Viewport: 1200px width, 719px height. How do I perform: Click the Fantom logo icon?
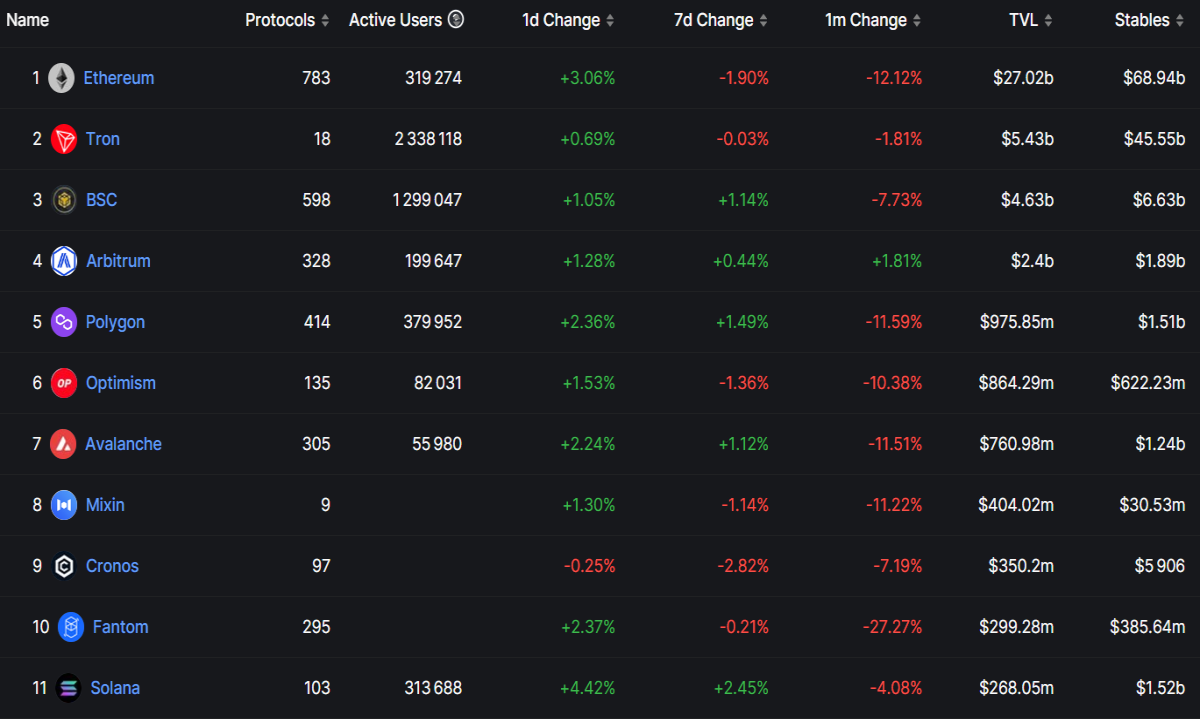coord(71,627)
